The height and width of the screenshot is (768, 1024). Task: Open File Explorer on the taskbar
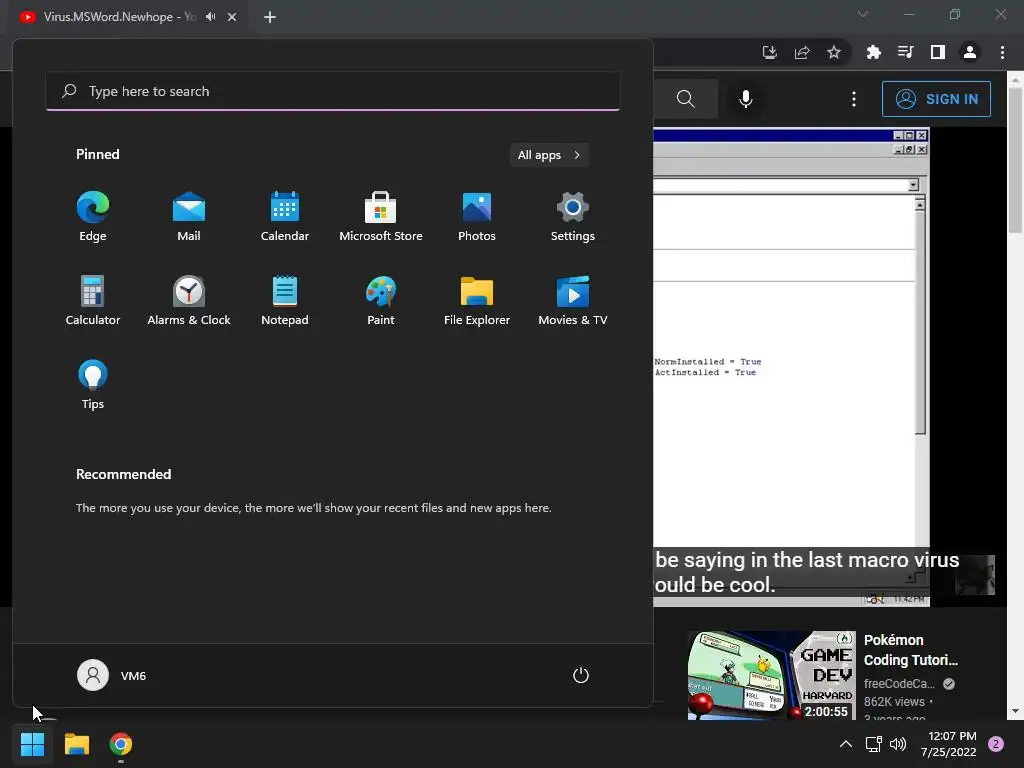(76, 744)
